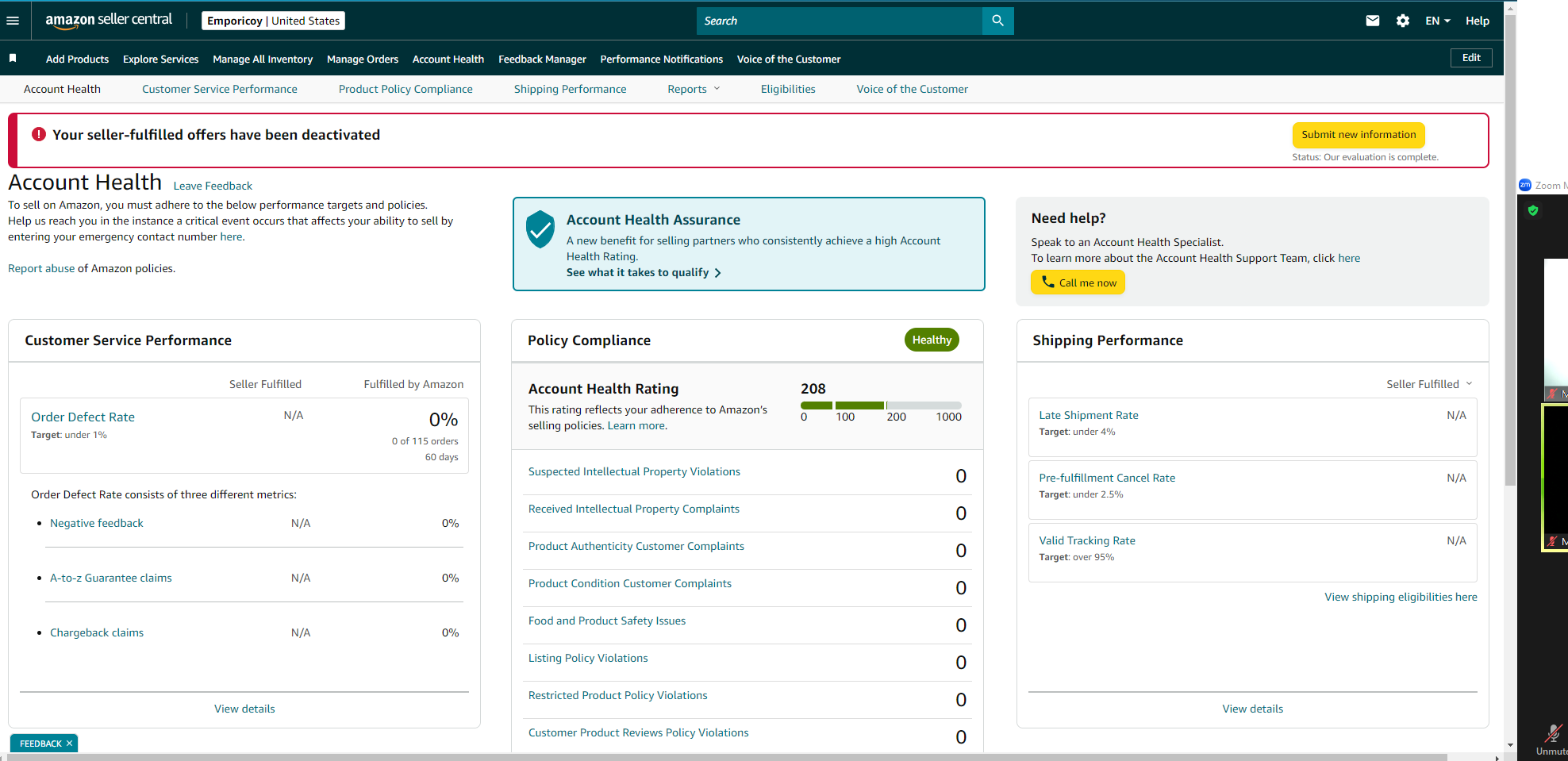The width and height of the screenshot is (1568, 761).
Task: Open Voice of the Customer in dark menu bar
Action: (x=789, y=59)
